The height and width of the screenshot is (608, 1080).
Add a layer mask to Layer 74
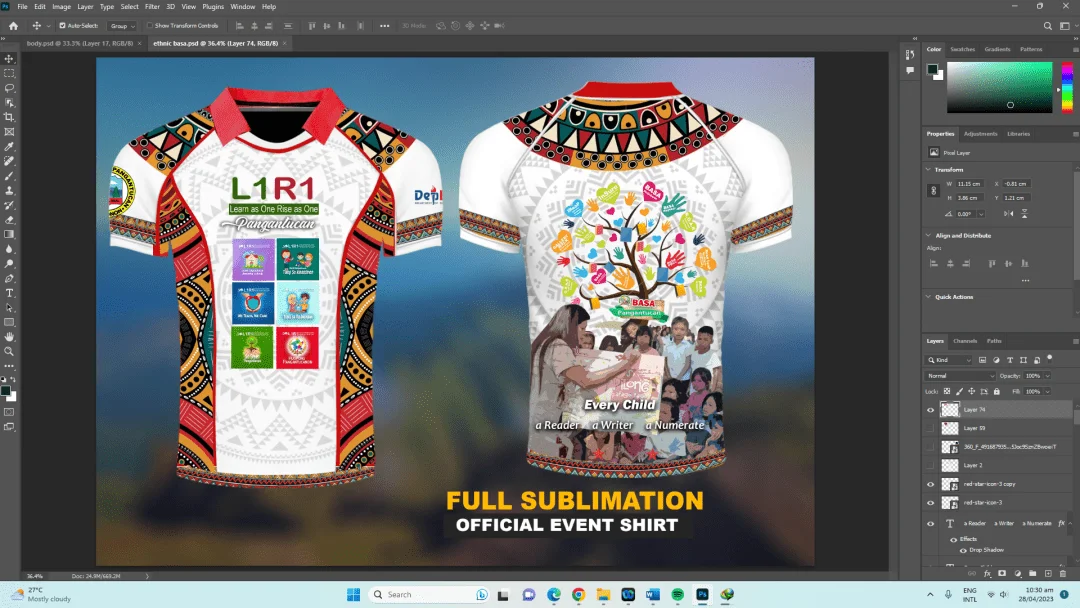click(1002, 574)
